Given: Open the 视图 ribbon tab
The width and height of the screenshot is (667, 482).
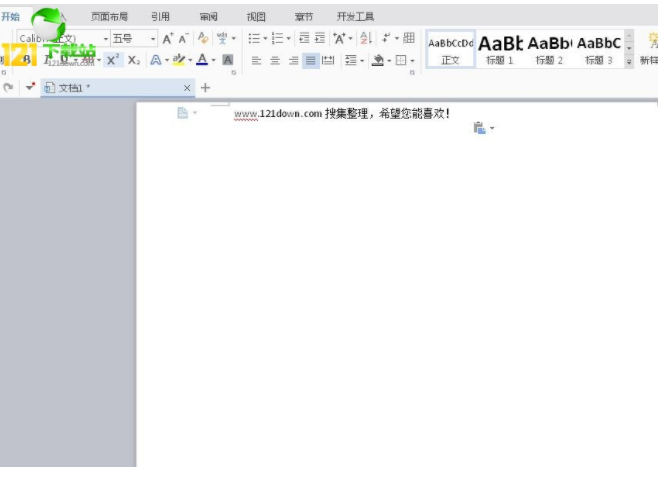Looking at the screenshot, I should pos(256,17).
